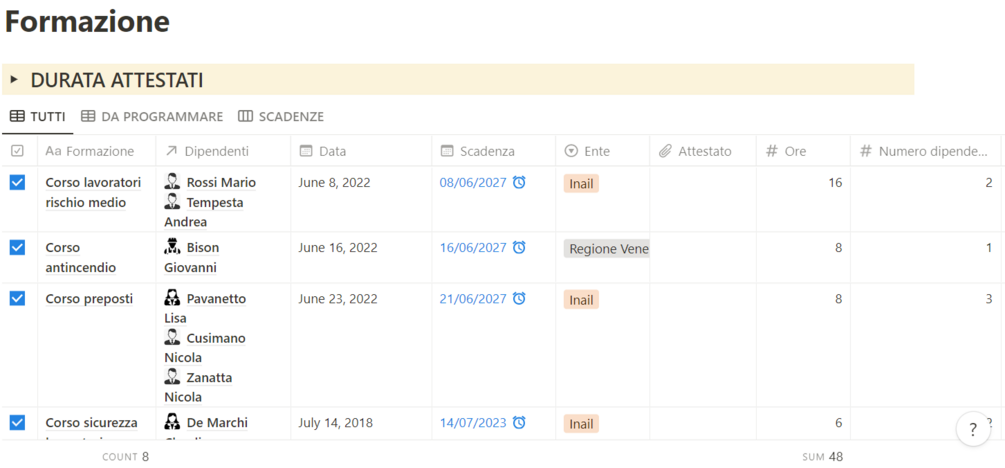The width and height of the screenshot is (1005, 468).
Task: Toggle the Corso antincendio row checkbox
Action: pyautogui.click(x=17, y=247)
